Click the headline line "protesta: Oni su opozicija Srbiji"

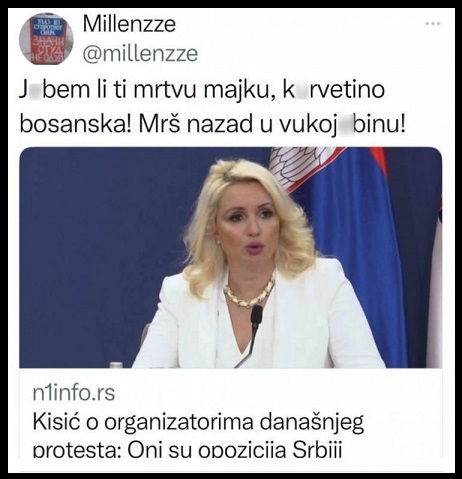click(x=187, y=450)
